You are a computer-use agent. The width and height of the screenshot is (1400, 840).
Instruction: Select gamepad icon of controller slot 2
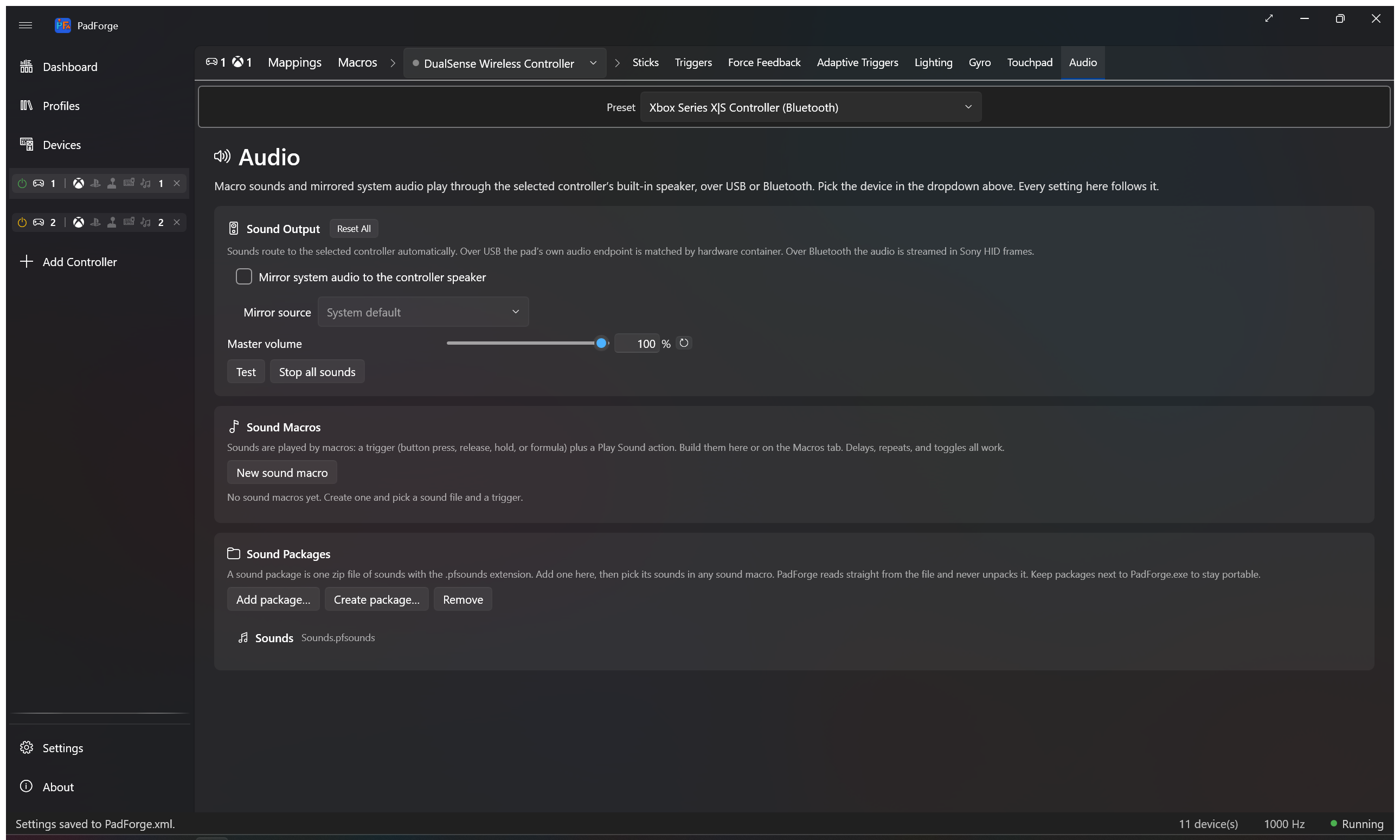click(38, 222)
